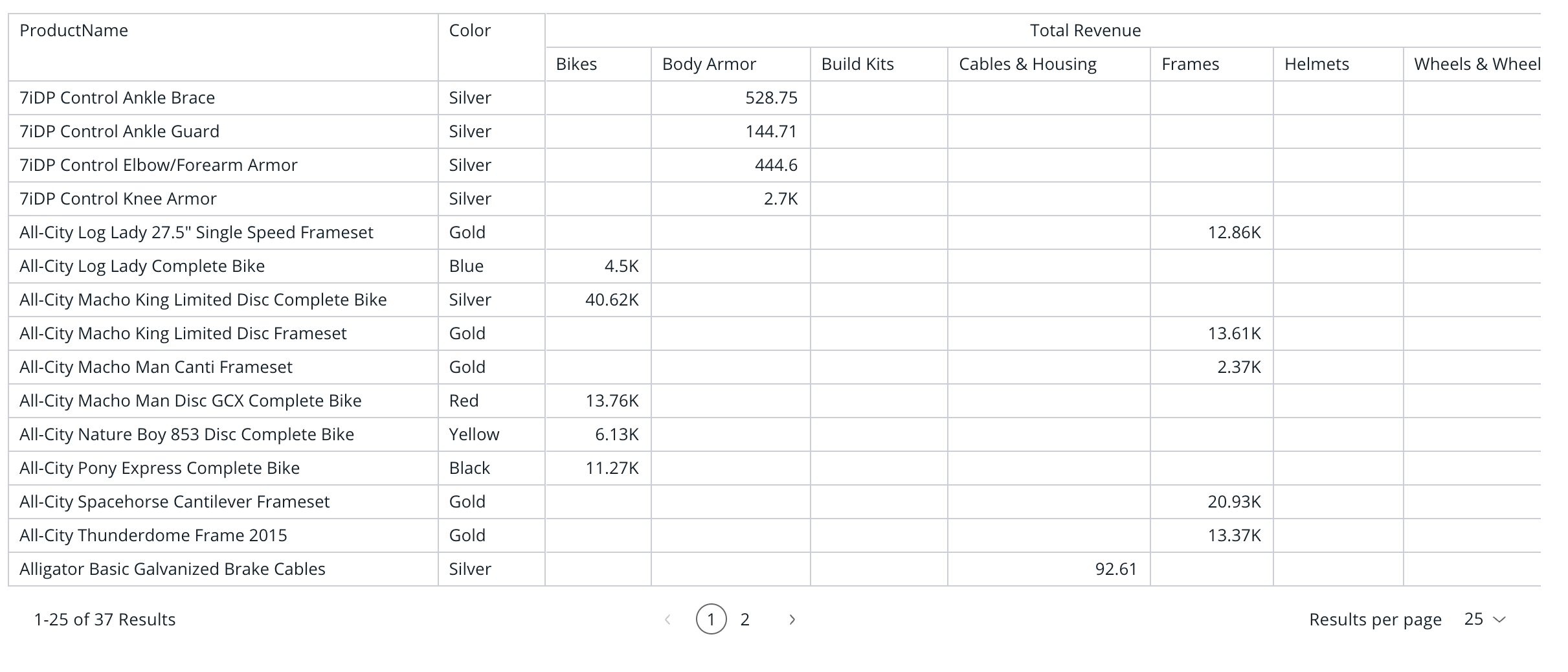Select the 20.93K Frames revenue cell

pos(1234,502)
